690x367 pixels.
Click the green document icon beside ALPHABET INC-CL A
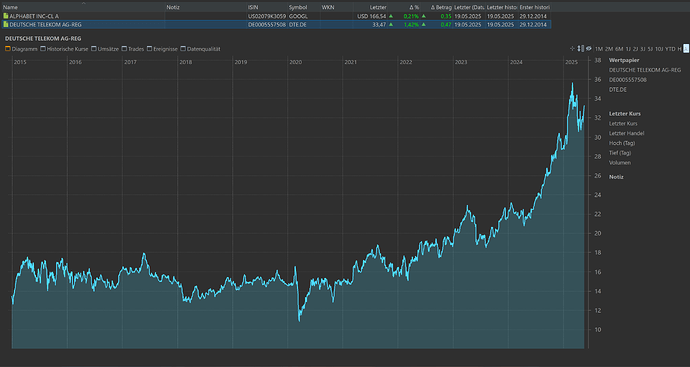6,16
